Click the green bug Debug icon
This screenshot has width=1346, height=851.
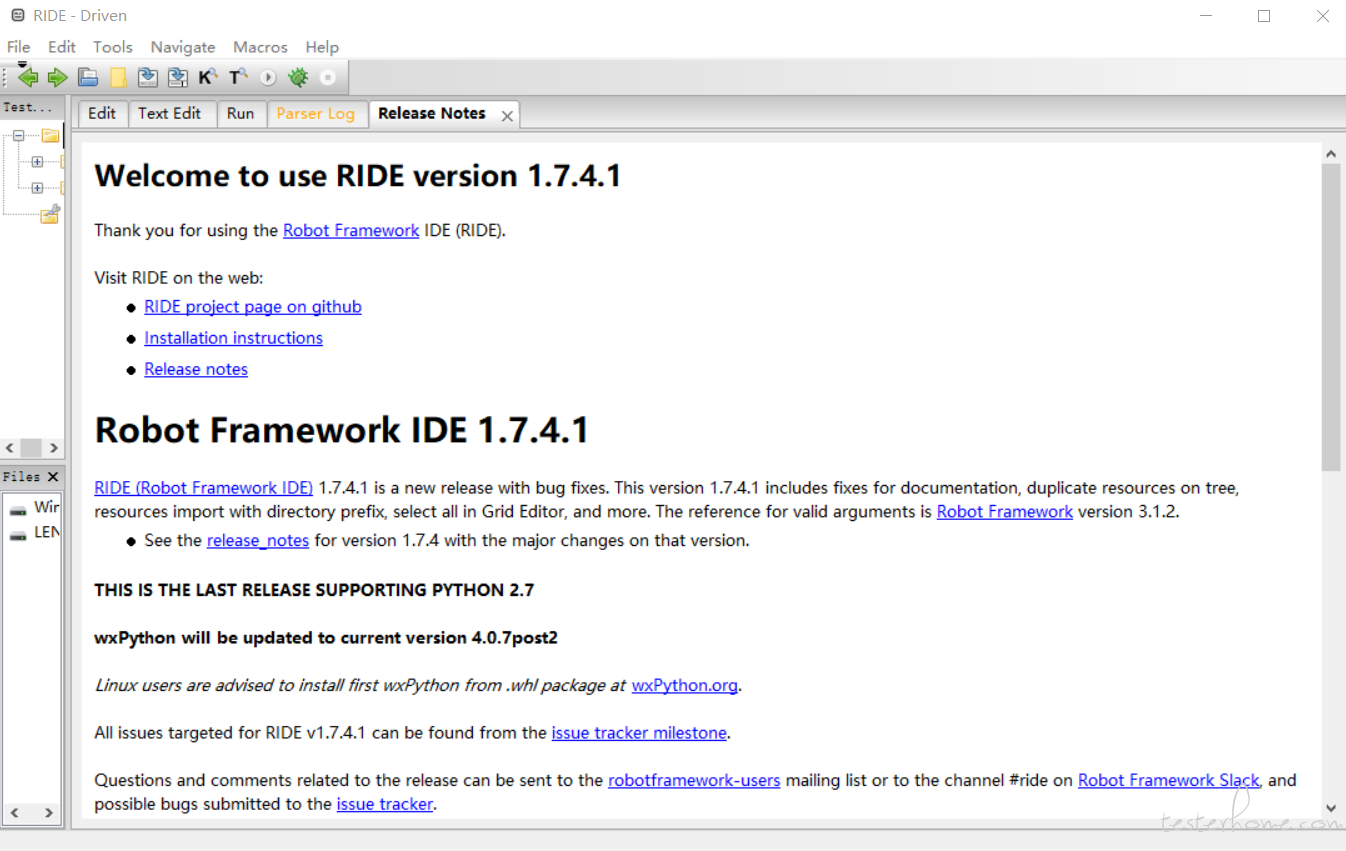click(298, 77)
